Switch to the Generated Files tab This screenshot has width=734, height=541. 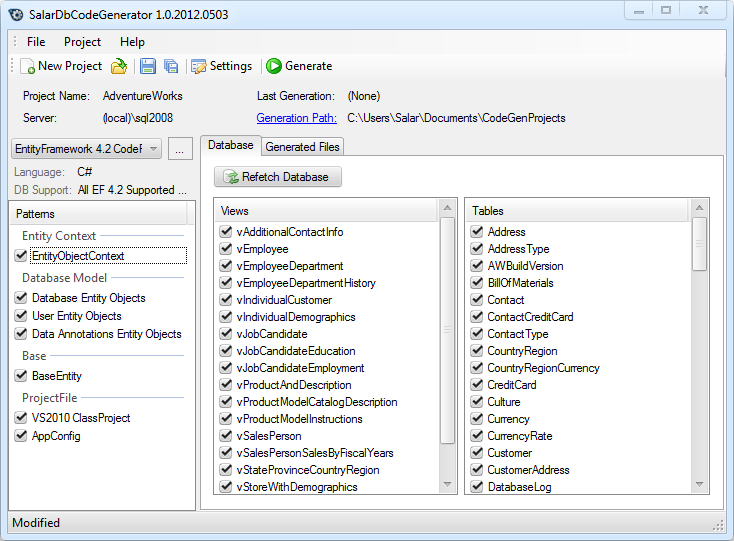[302, 147]
